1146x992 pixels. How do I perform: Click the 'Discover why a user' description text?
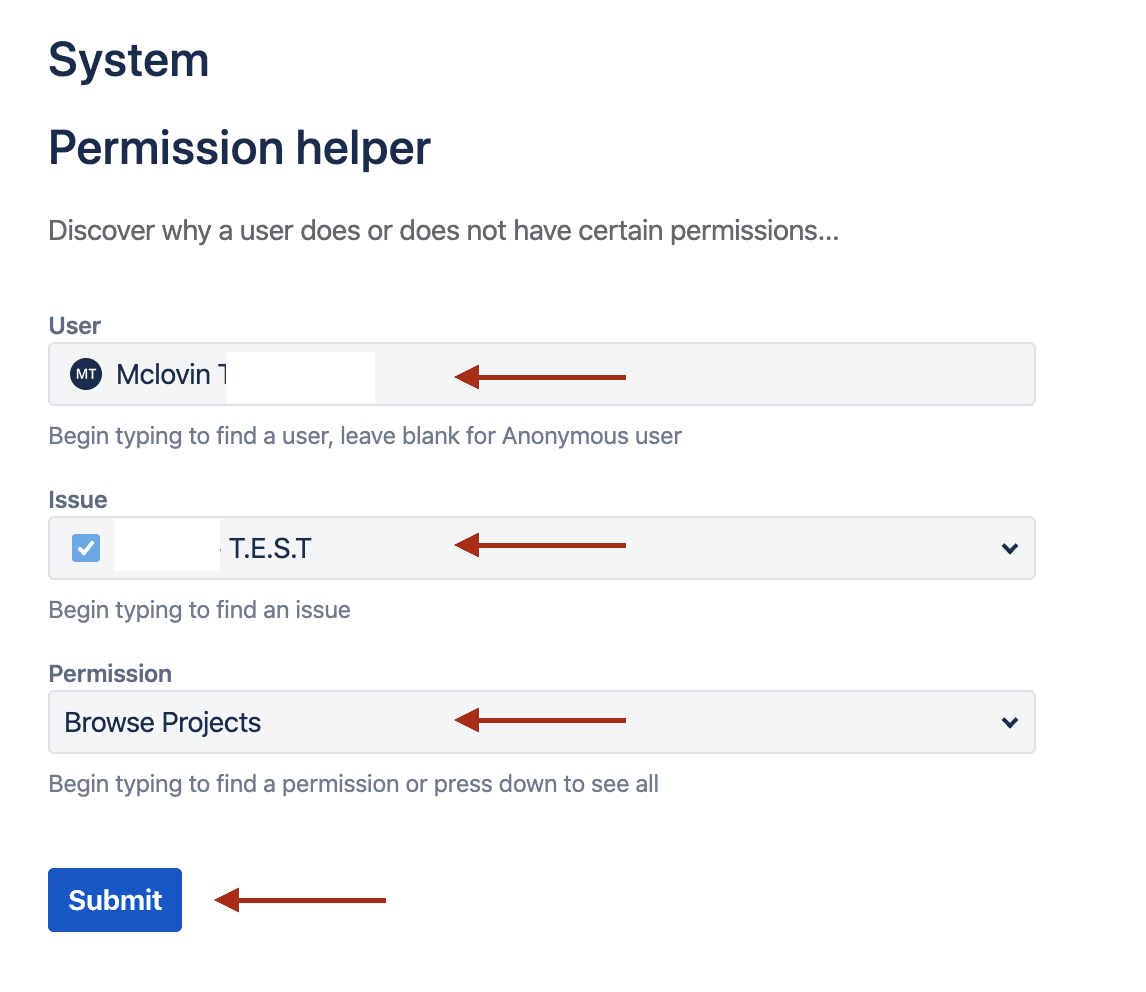pyautogui.click(x=443, y=231)
